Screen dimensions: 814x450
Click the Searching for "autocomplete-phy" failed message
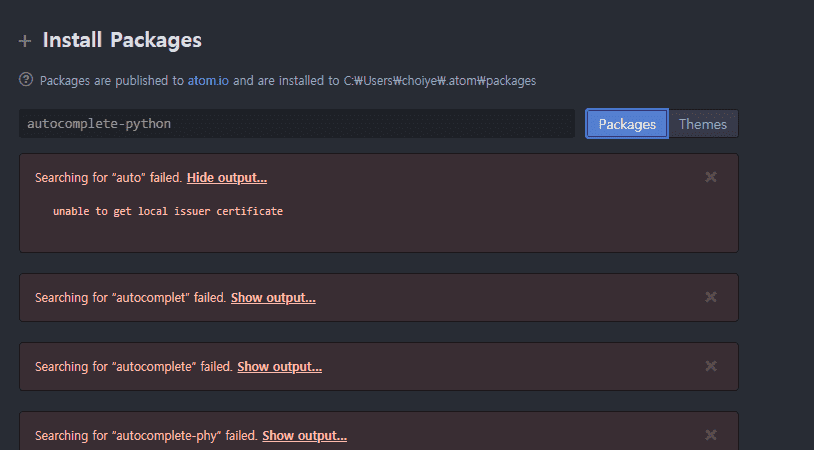pyautogui.click(x=146, y=436)
